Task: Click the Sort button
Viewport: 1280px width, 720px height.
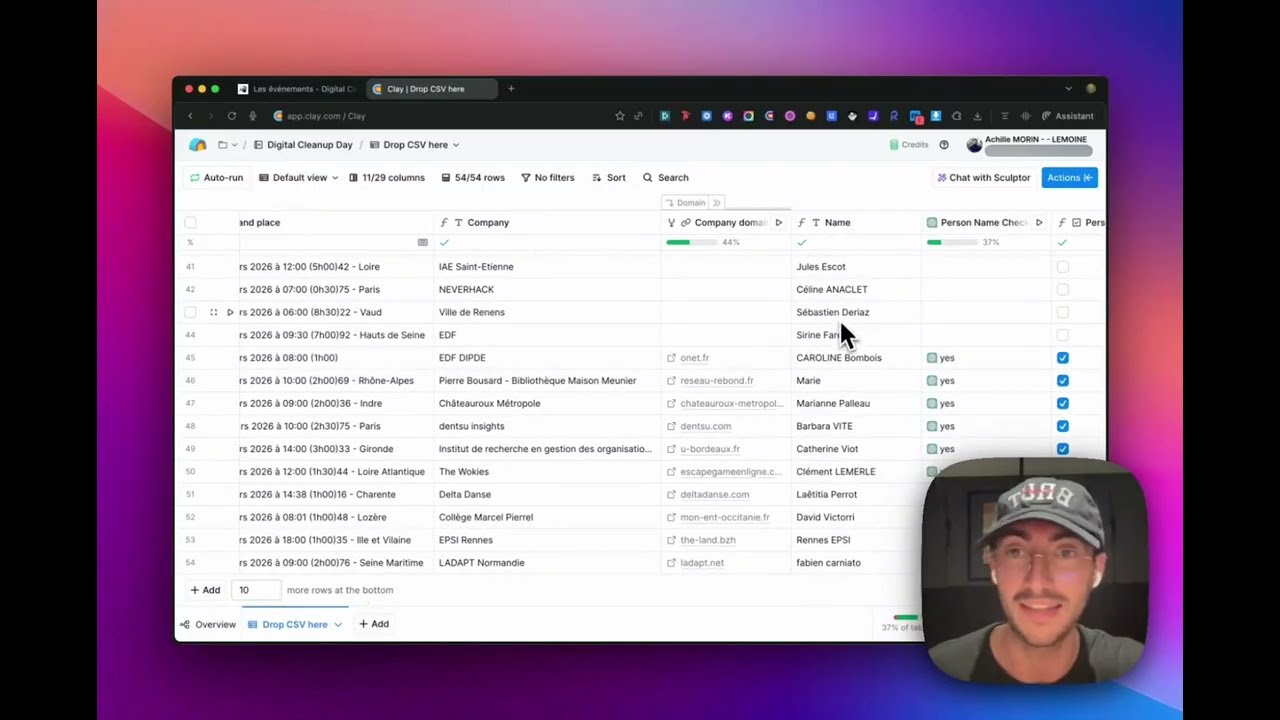Action: pyautogui.click(x=609, y=178)
